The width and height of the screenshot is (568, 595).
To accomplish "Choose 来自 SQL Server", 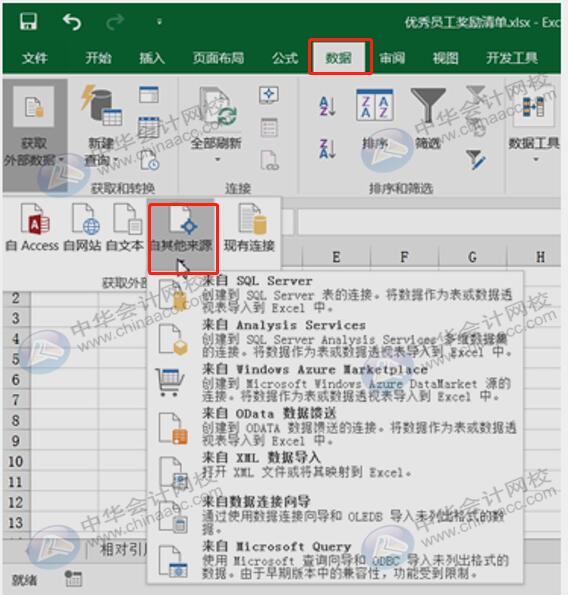I will click(335, 294).
